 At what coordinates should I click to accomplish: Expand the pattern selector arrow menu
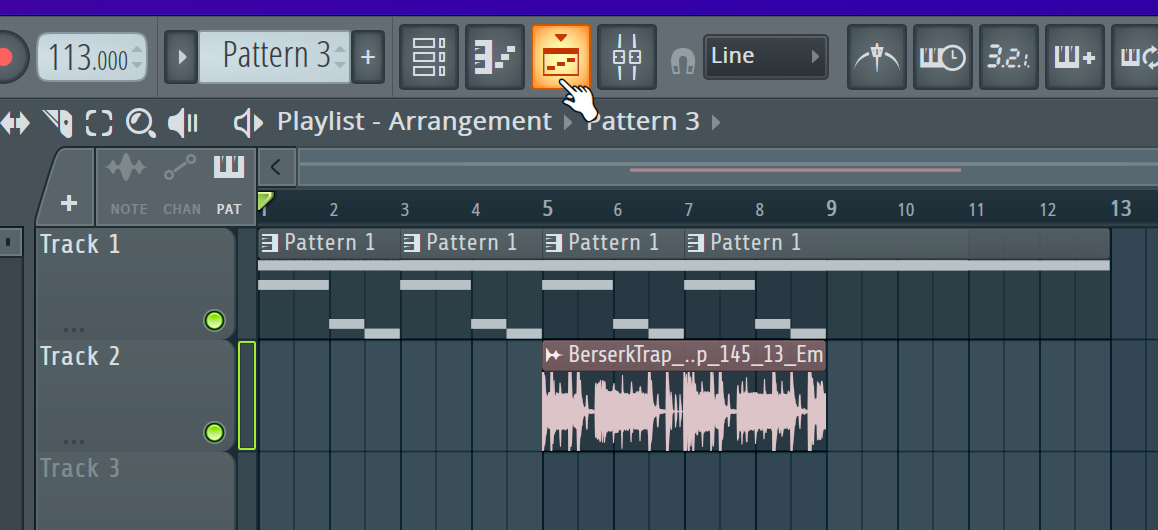click(x=181, y=57)
